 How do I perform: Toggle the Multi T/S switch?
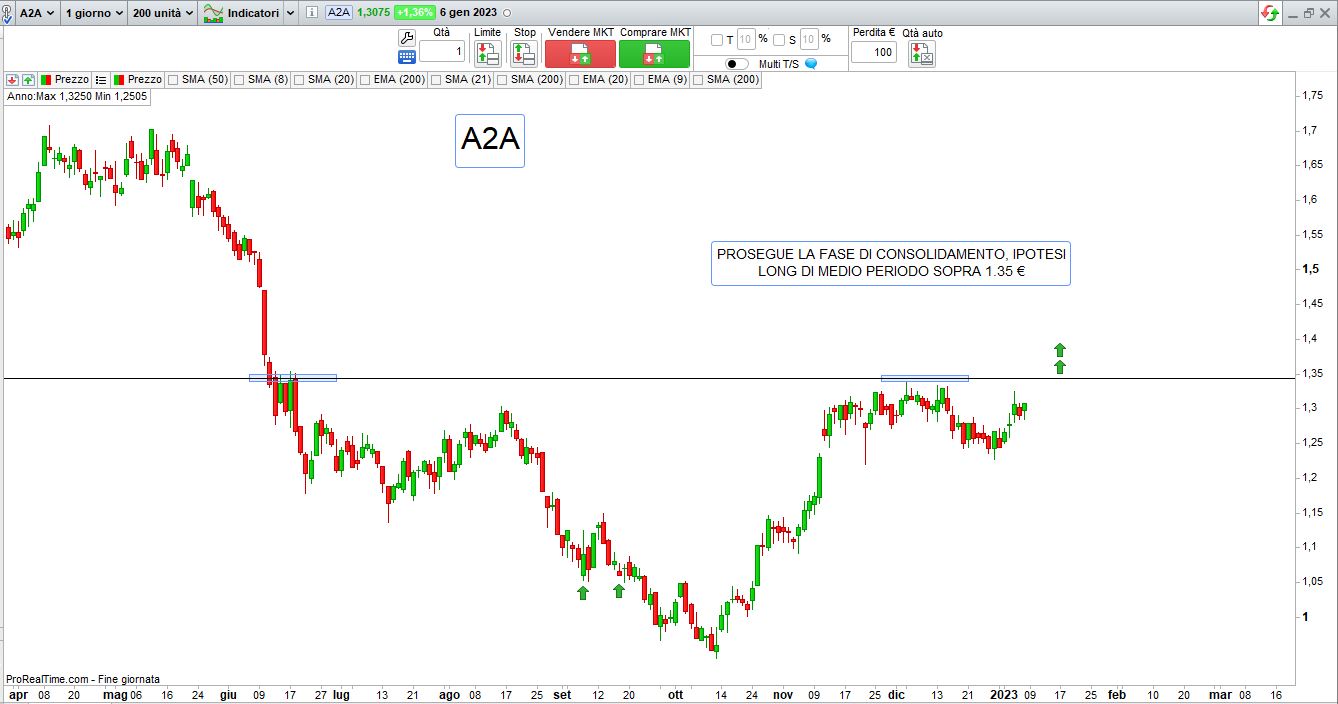[737, 63]
